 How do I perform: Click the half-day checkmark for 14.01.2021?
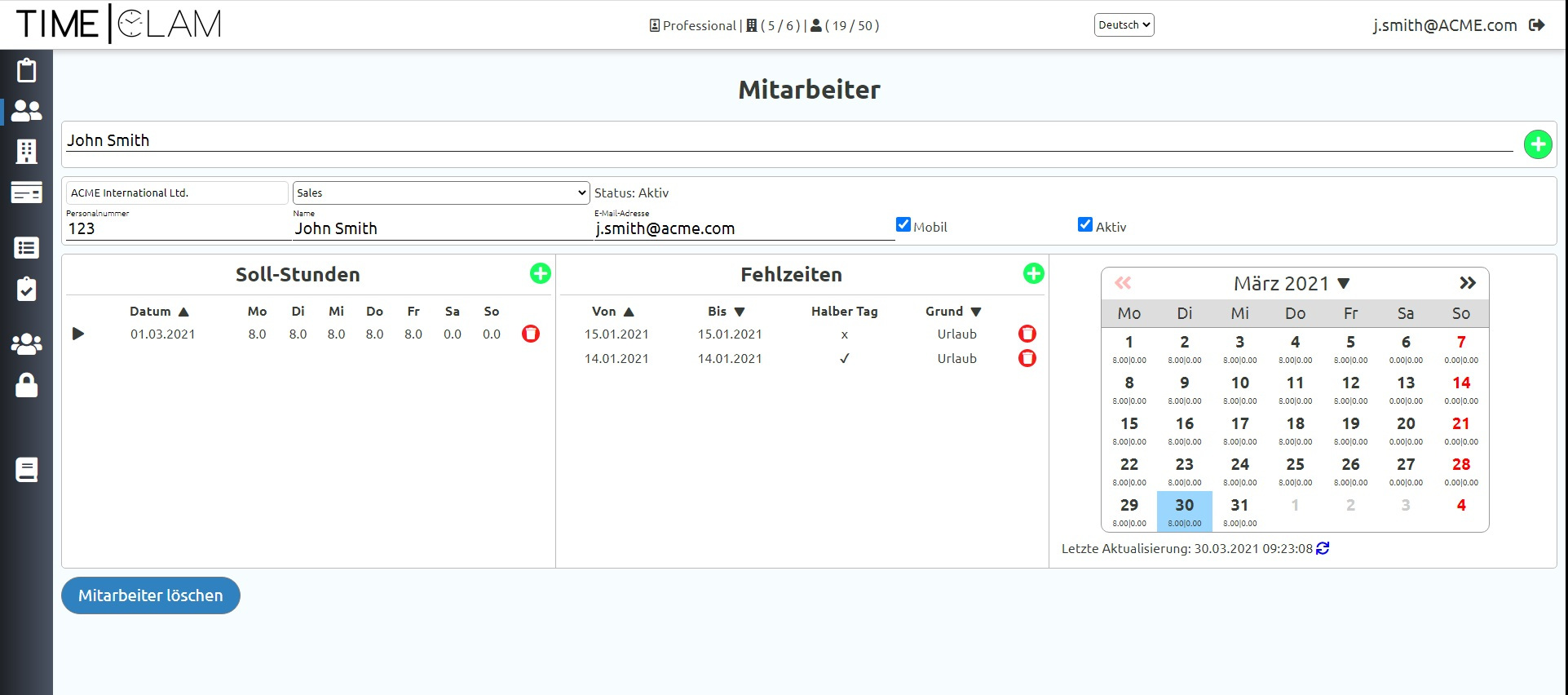pyautogui.click(x=845, y=358)
